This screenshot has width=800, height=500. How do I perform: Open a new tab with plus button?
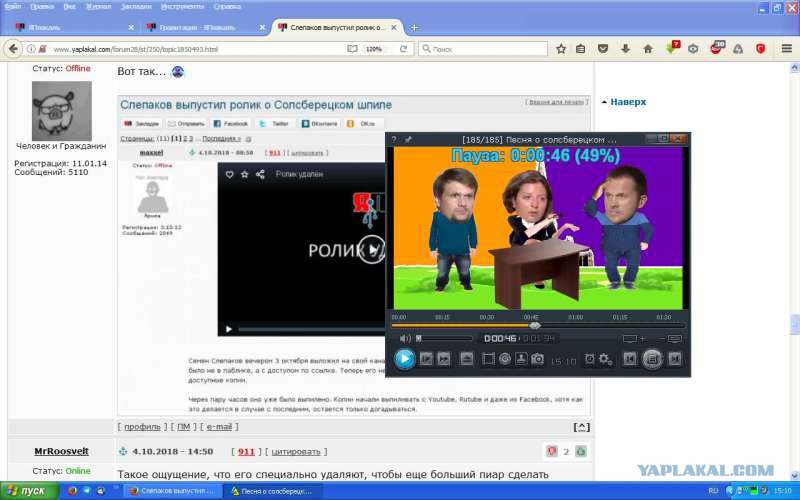414,28
